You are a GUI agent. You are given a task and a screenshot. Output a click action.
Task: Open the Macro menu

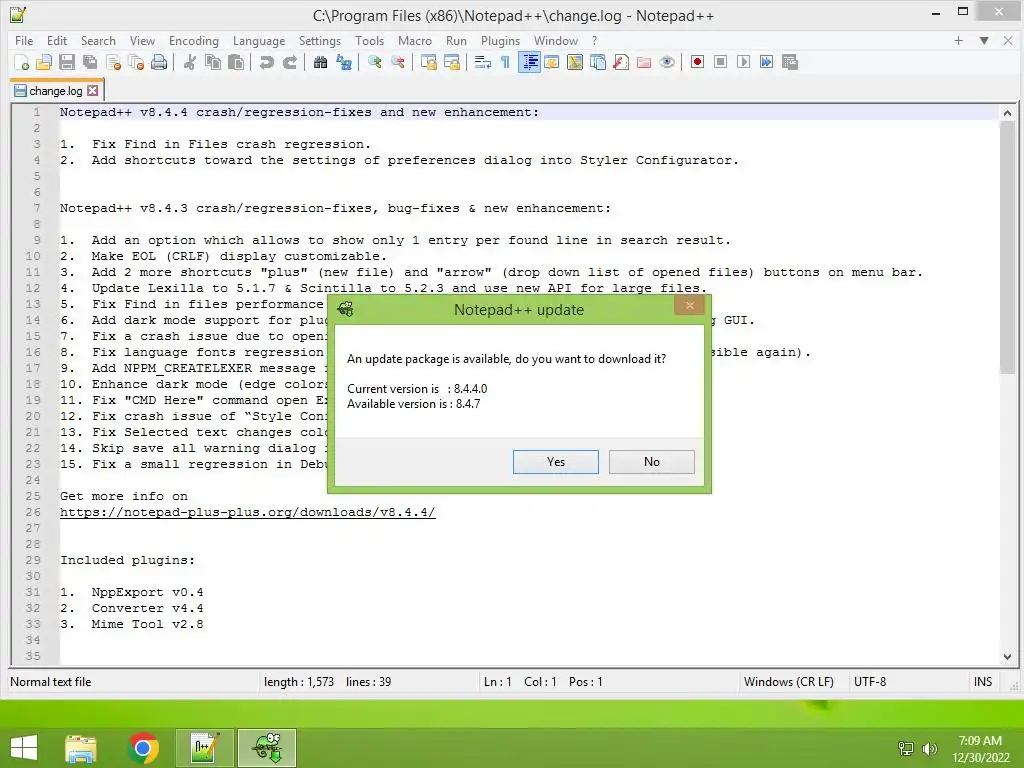point(415,40)
